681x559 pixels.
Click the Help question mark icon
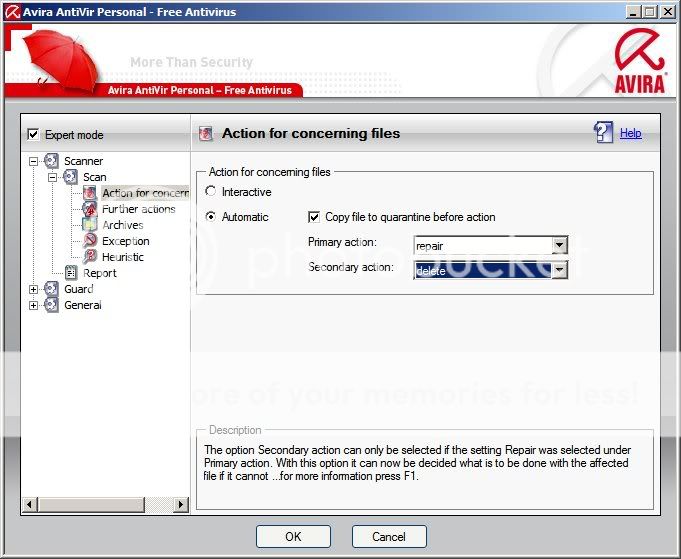tap(603, 132)
